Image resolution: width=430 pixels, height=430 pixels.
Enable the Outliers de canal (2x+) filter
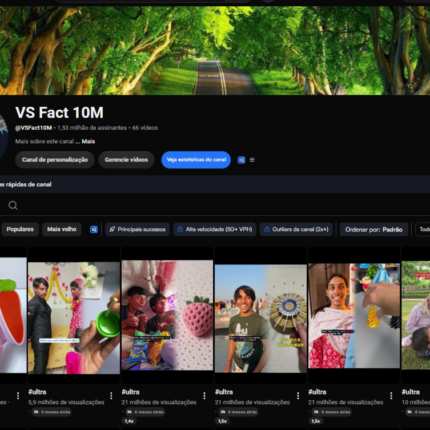tap(296, 229)
